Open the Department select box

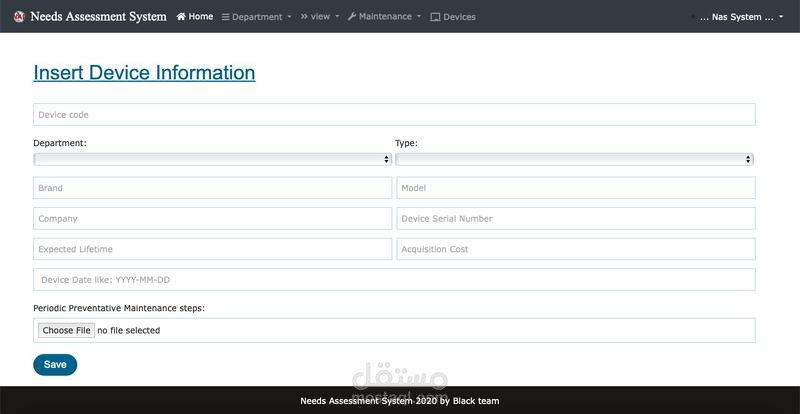(212, 159)
